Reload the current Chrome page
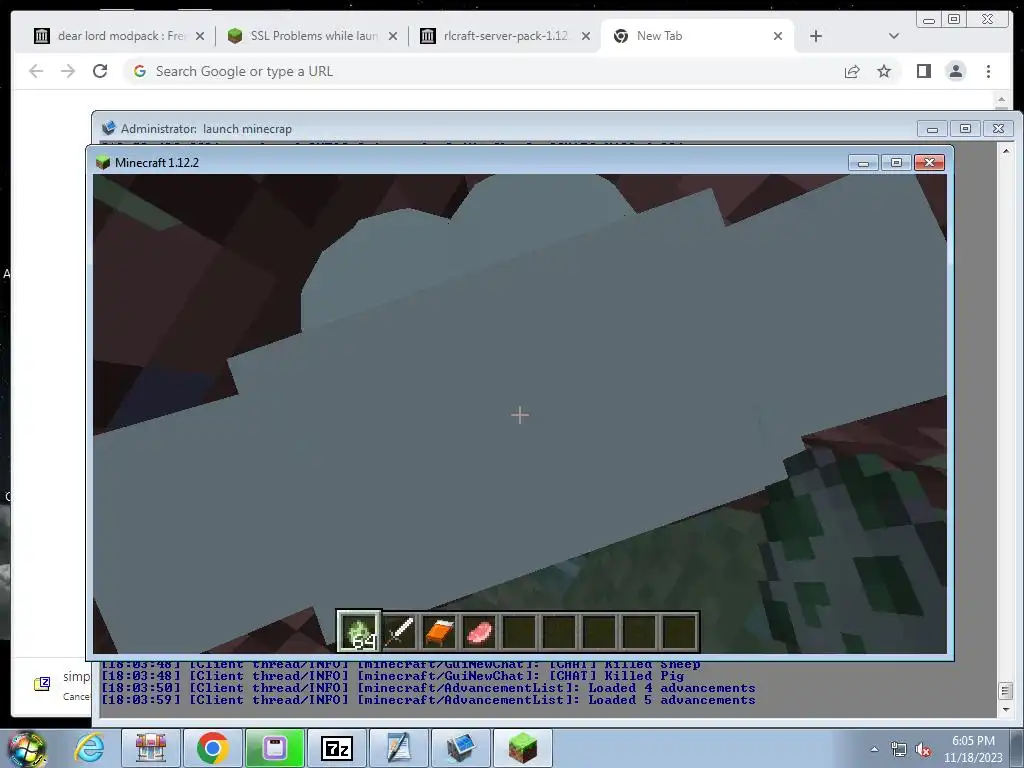The height and width of the screenshot is (768, 1024). click(x=100, y=71)
